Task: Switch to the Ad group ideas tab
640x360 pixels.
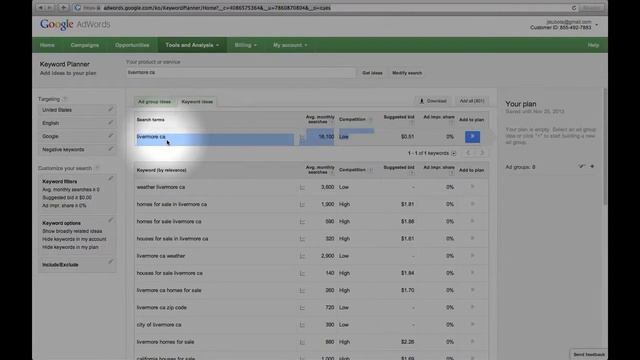Action: click(154, 102)
